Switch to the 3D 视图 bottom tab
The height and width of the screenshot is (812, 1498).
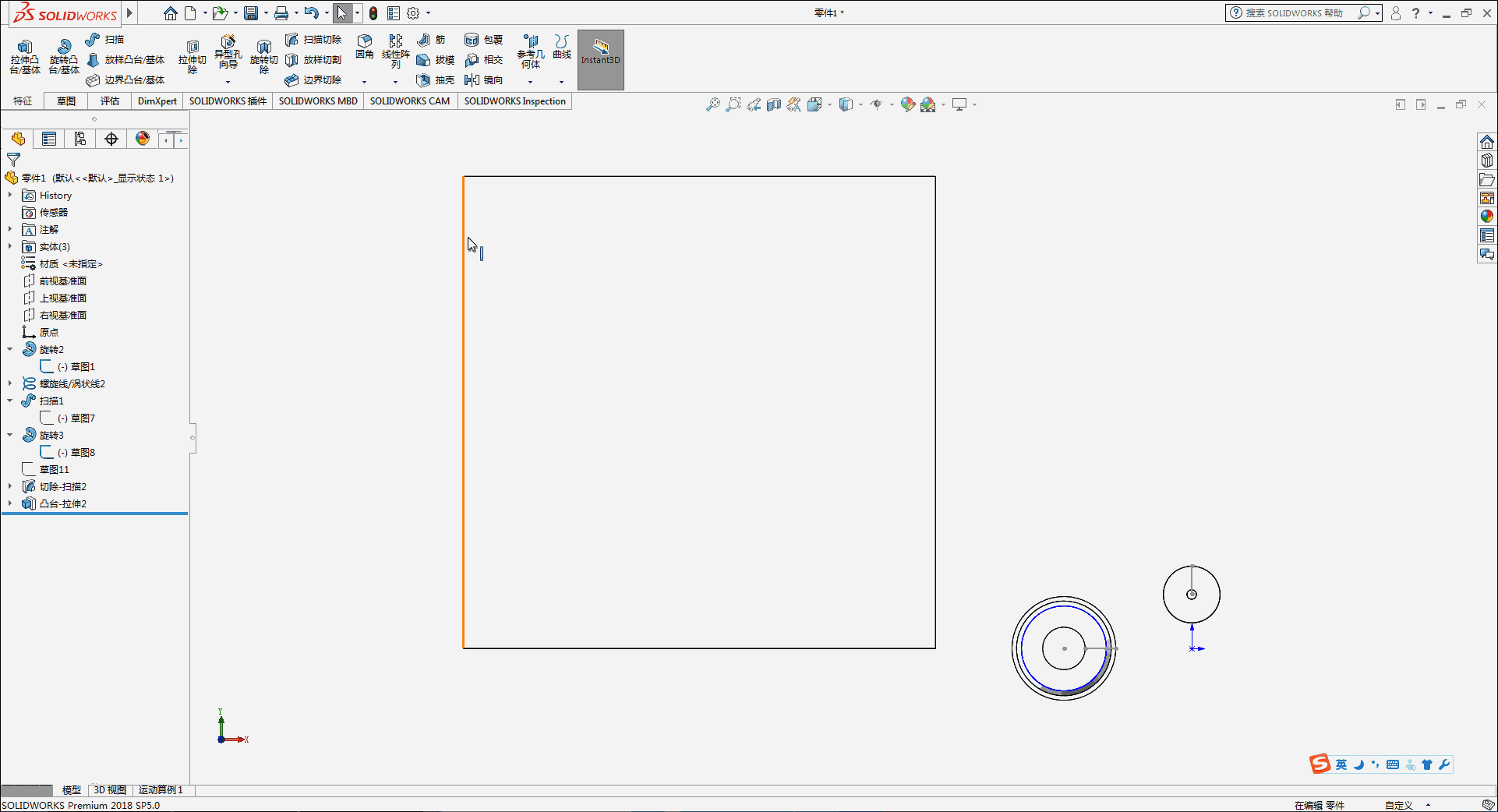(x=110, y=790)
